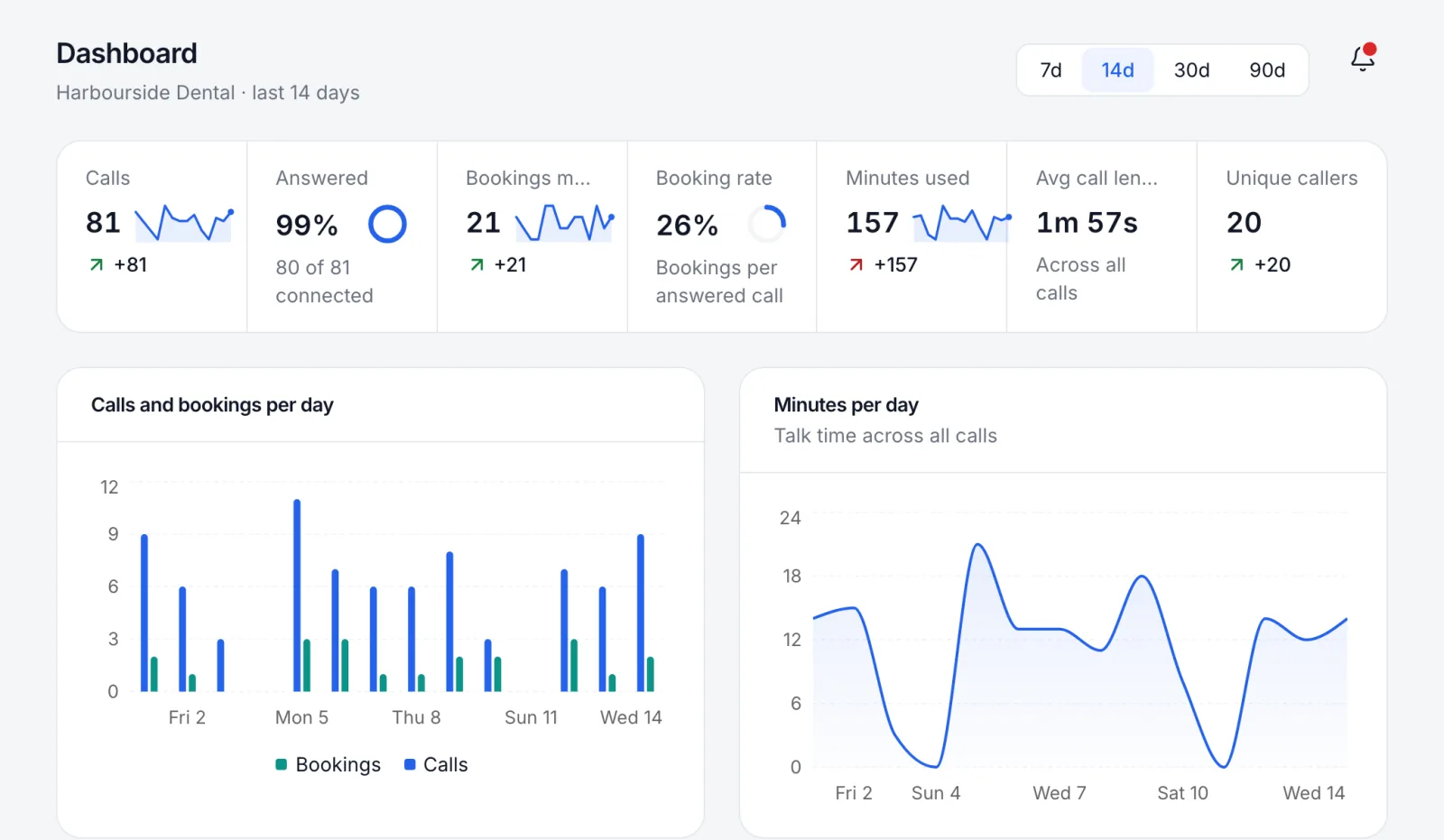1444x840 pixels.
Task: Click the red trend arrow beside +157
Action: tap(856, 264)
